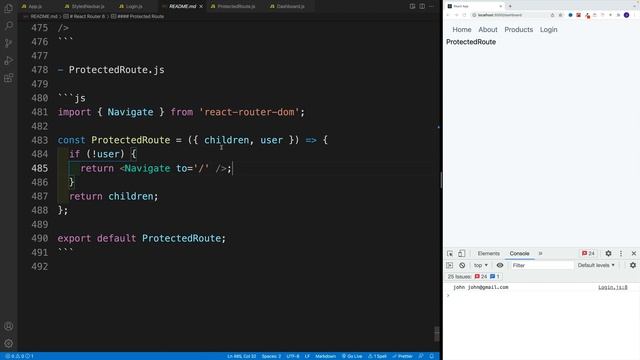Clear the console

462,265
